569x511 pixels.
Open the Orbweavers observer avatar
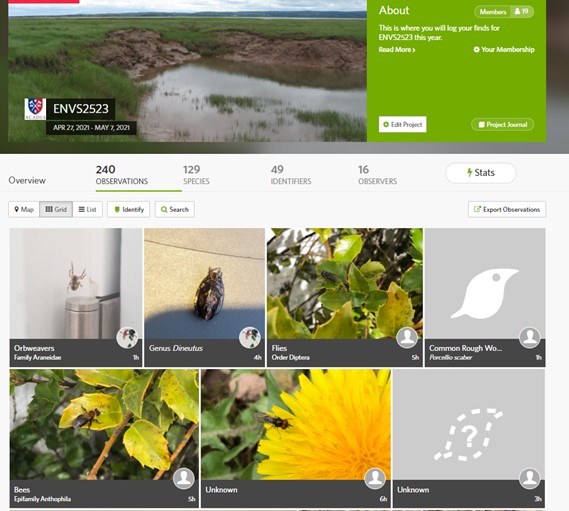[x=127, y=338]
